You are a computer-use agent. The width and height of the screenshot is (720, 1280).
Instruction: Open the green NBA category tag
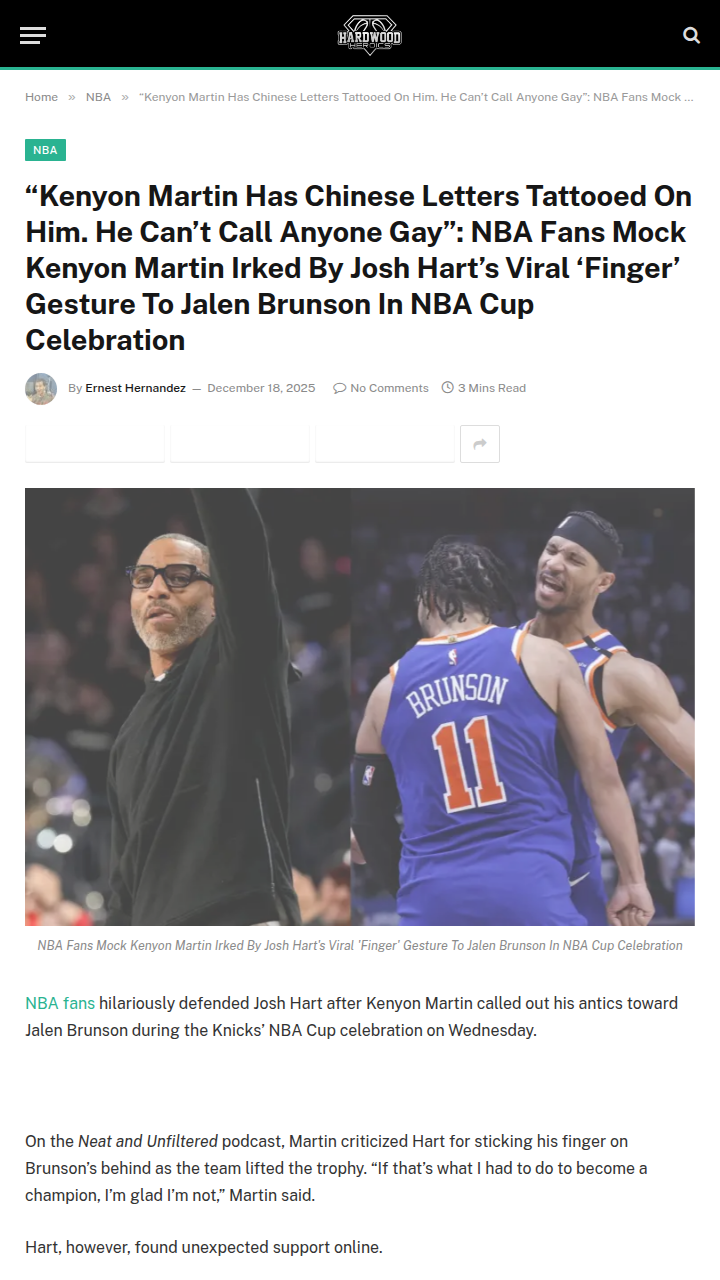point(45,150)
